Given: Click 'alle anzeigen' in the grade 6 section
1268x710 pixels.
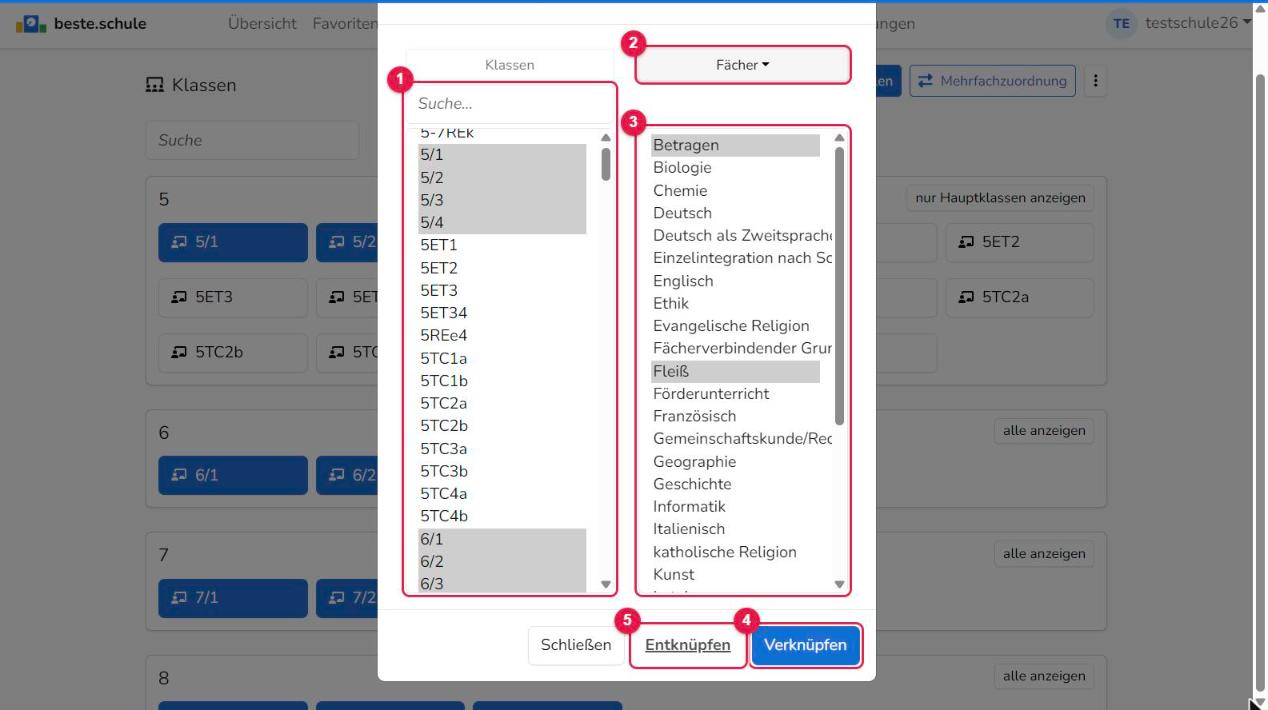Looking at the screenshot, I should click(1045, 431).
